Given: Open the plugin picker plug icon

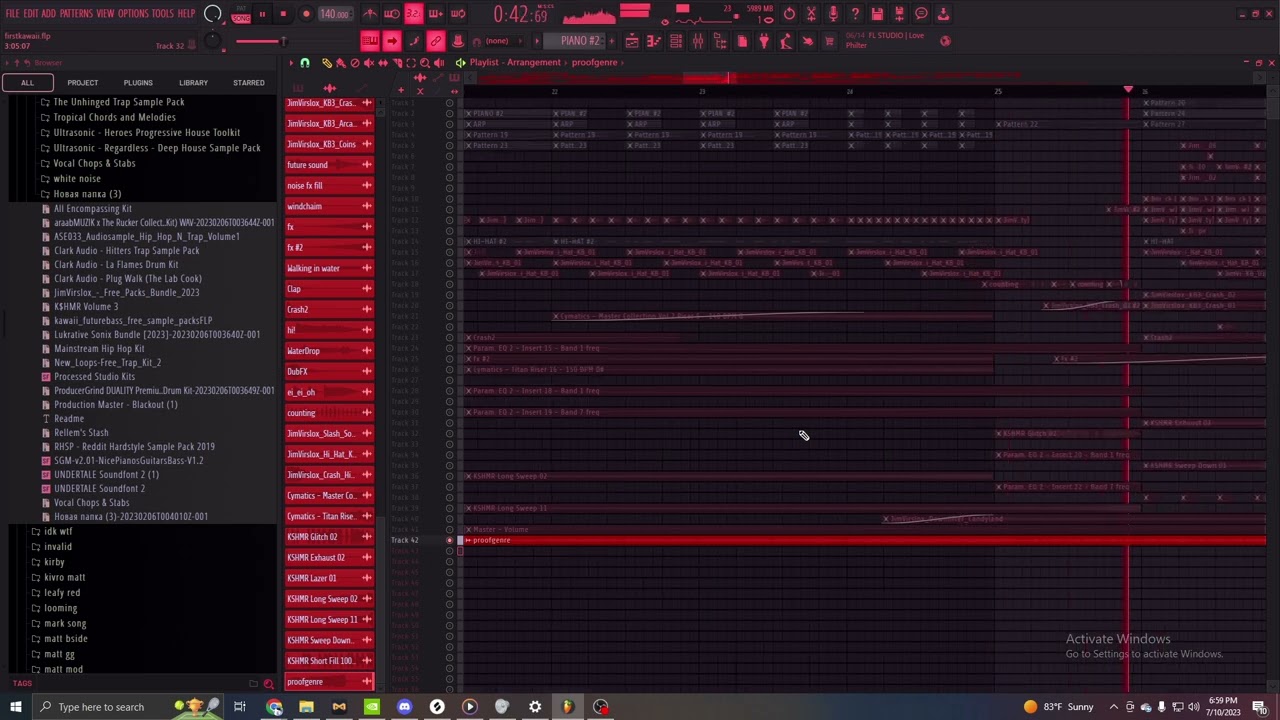Looking at the screenshot, I should 764,41.
